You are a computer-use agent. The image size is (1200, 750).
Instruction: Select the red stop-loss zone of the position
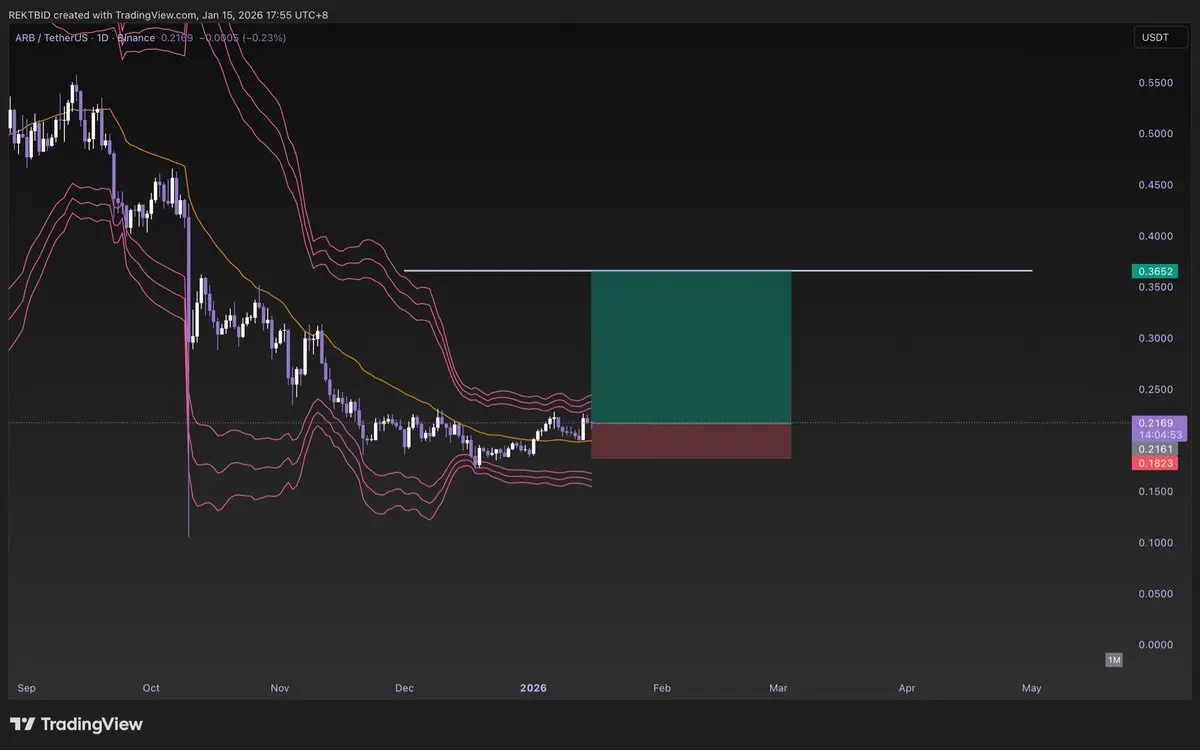(691, 441)
